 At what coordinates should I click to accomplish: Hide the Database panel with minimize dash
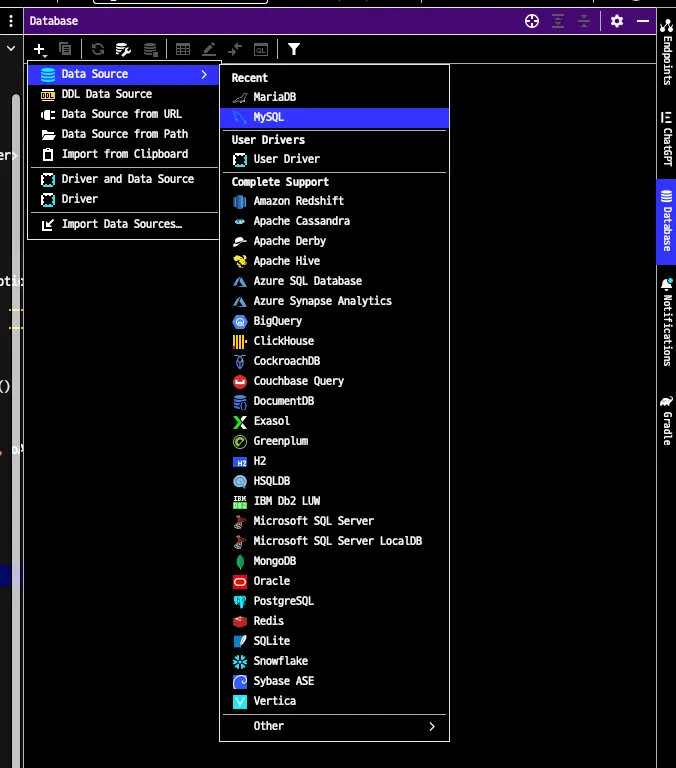click(643, 21)
